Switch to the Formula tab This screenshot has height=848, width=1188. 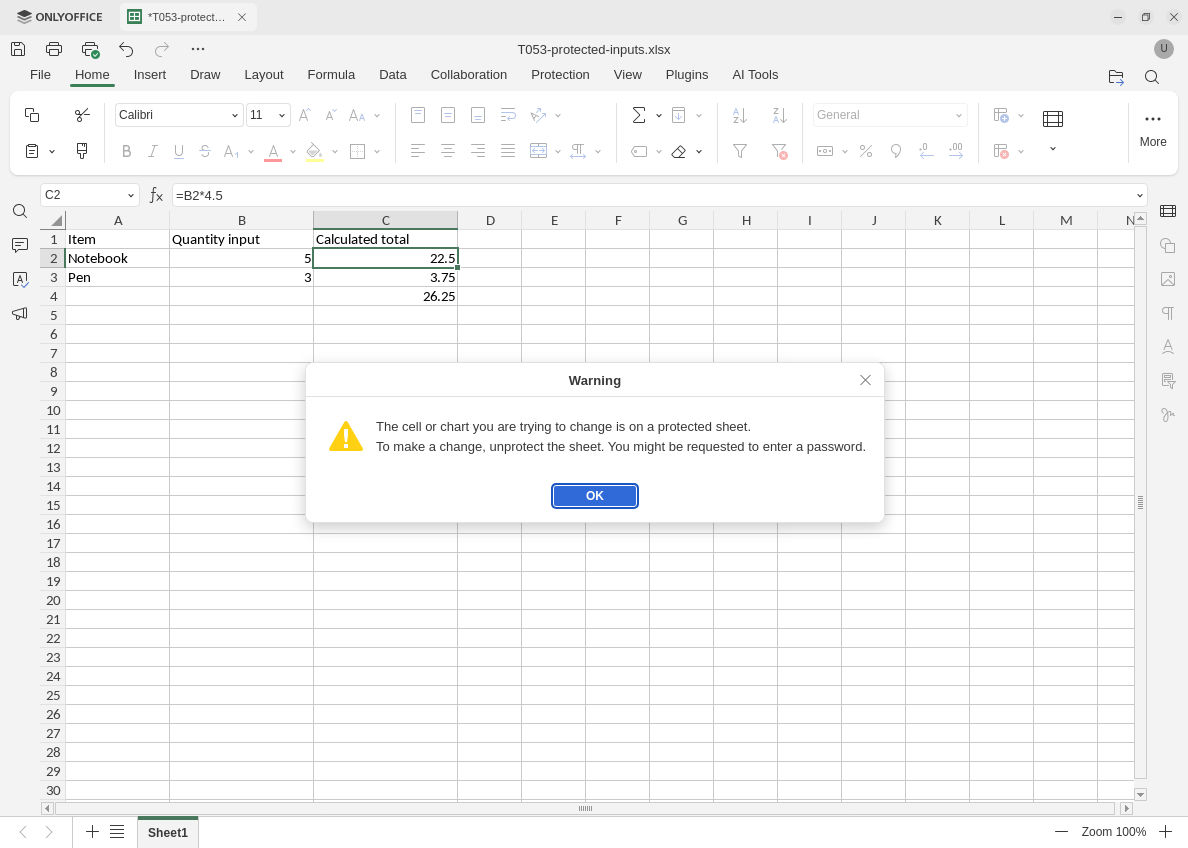tap(331, 74)
